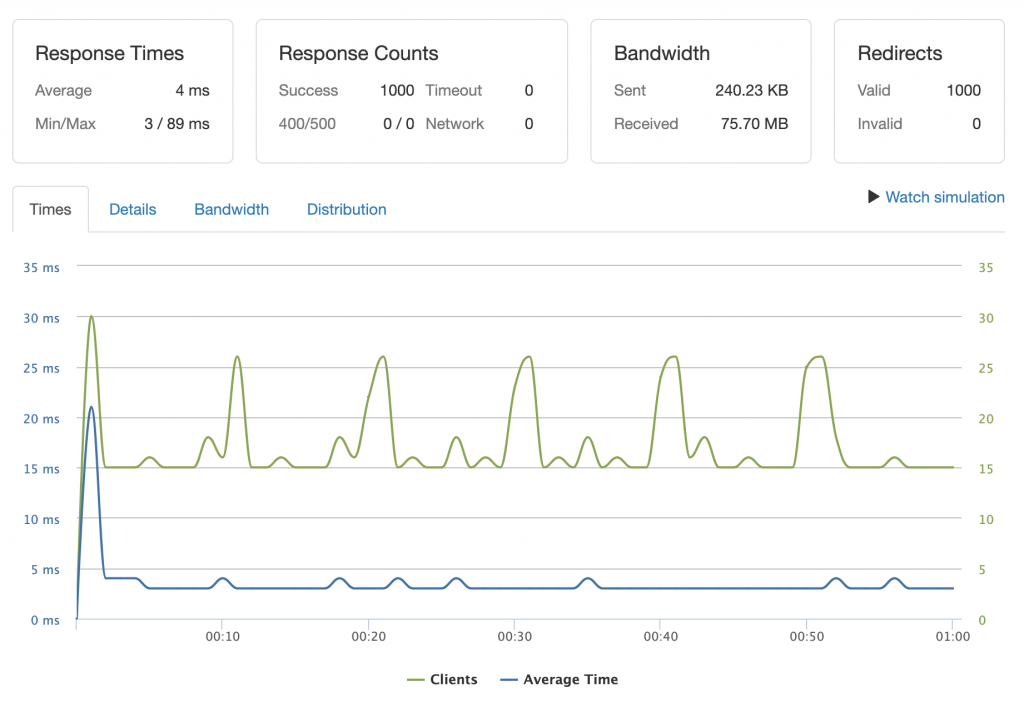The width and height of the screenshot is (1024, 702).
Task: Open the Details tab
Action: (133, 210)
